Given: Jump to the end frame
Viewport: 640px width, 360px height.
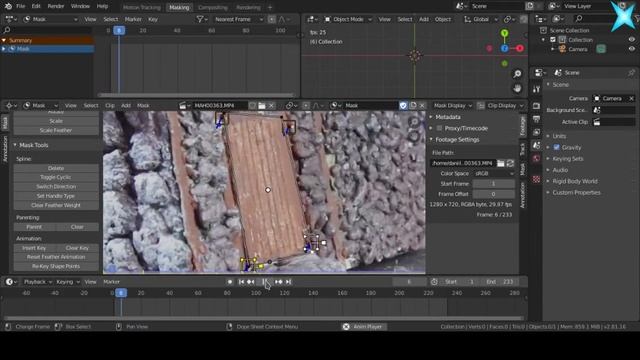Looking at the screenshot, I should (x=289, y=282).
